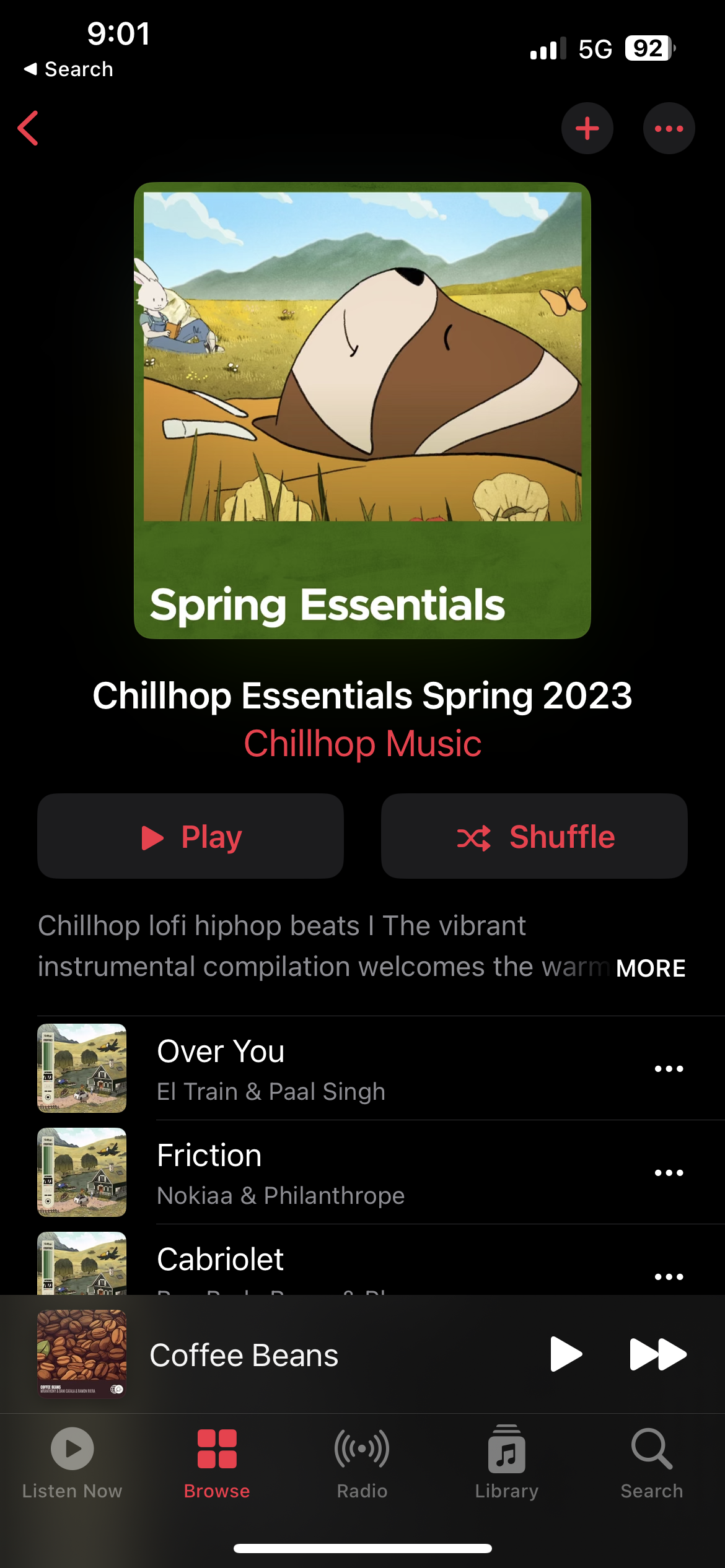Play Coffee Beans in mini player

pyautogui.click(x=566, y=1354)
